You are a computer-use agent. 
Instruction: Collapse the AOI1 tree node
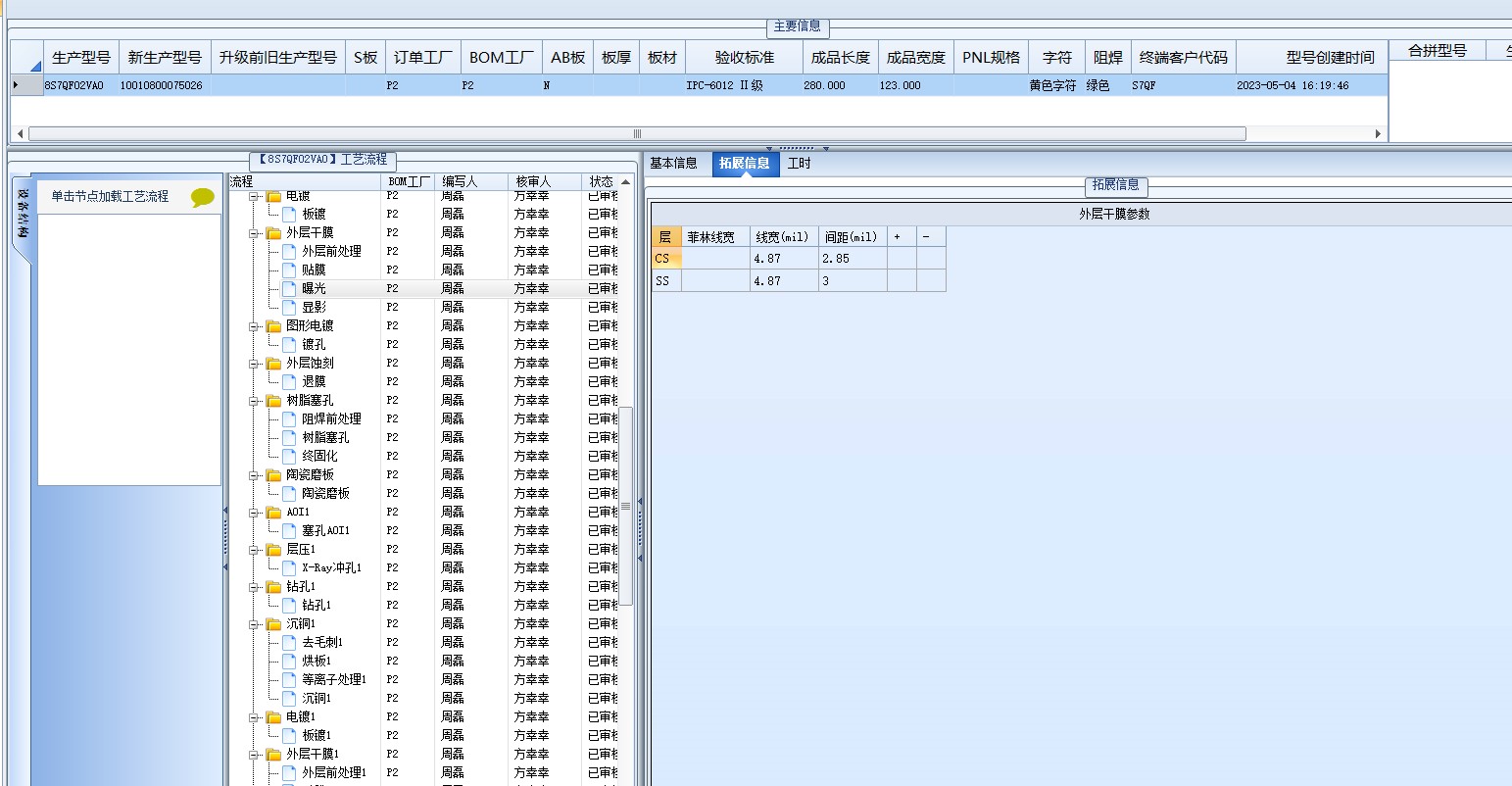coord(253,513)
